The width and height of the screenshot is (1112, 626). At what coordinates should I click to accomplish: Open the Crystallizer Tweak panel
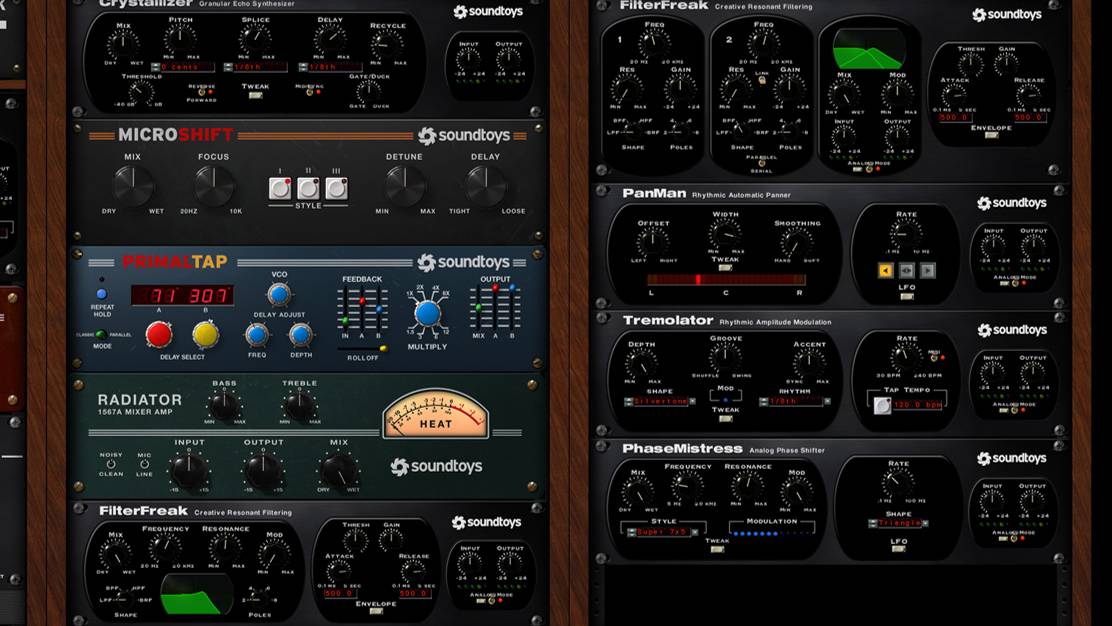[x=255, y=95]
